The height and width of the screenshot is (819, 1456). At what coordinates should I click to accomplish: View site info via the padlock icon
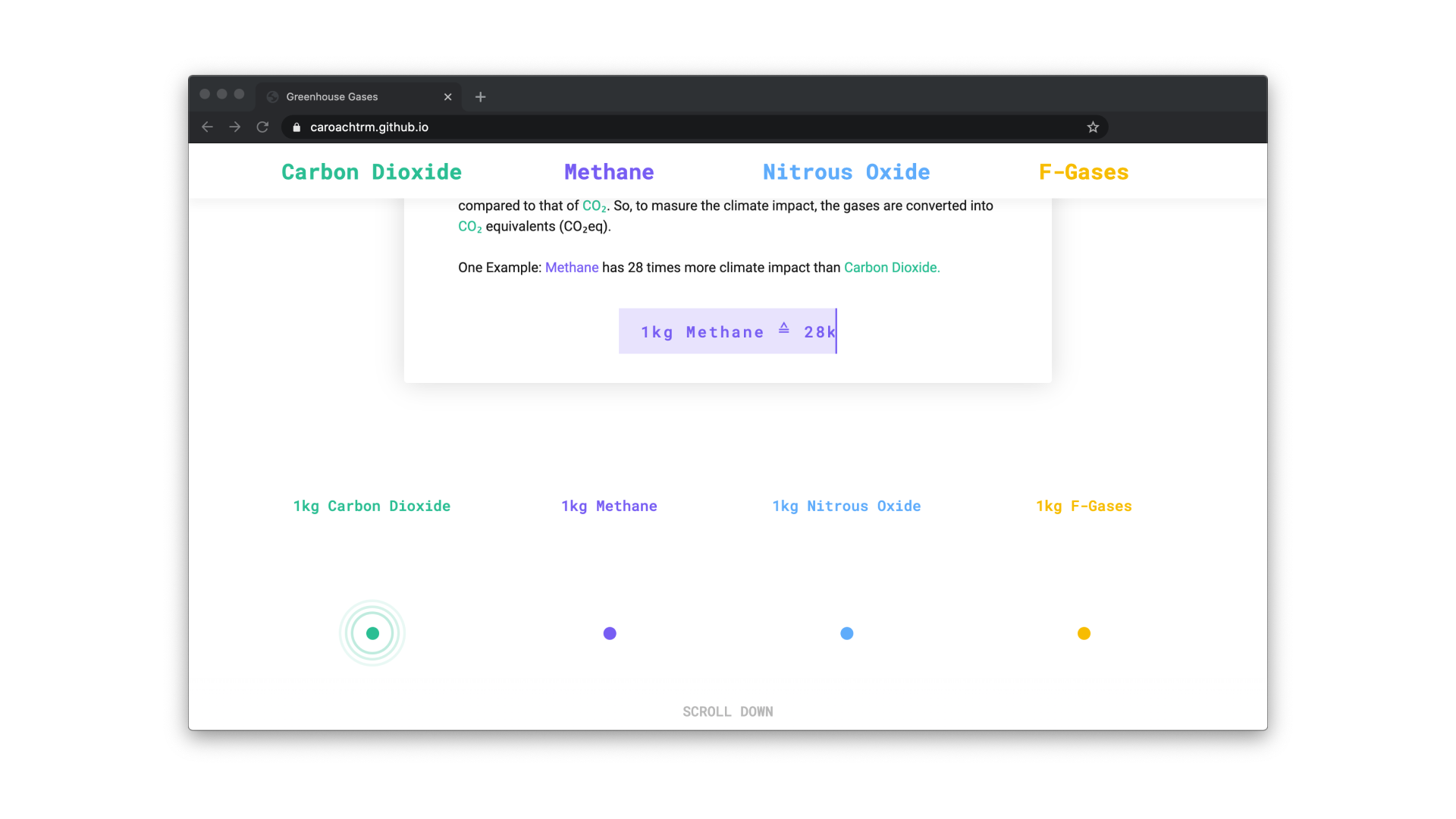297,127
